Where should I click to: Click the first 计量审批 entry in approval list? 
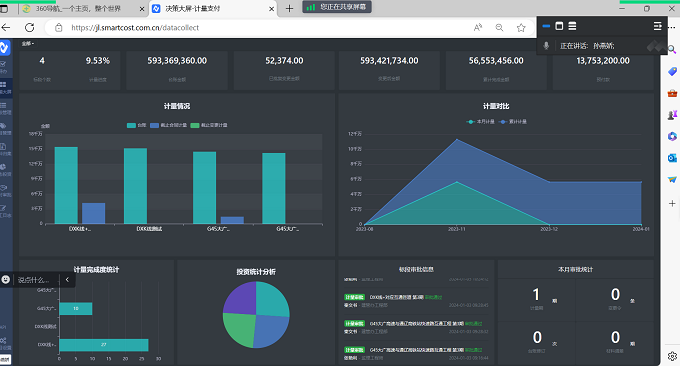[x=393, y=297]
